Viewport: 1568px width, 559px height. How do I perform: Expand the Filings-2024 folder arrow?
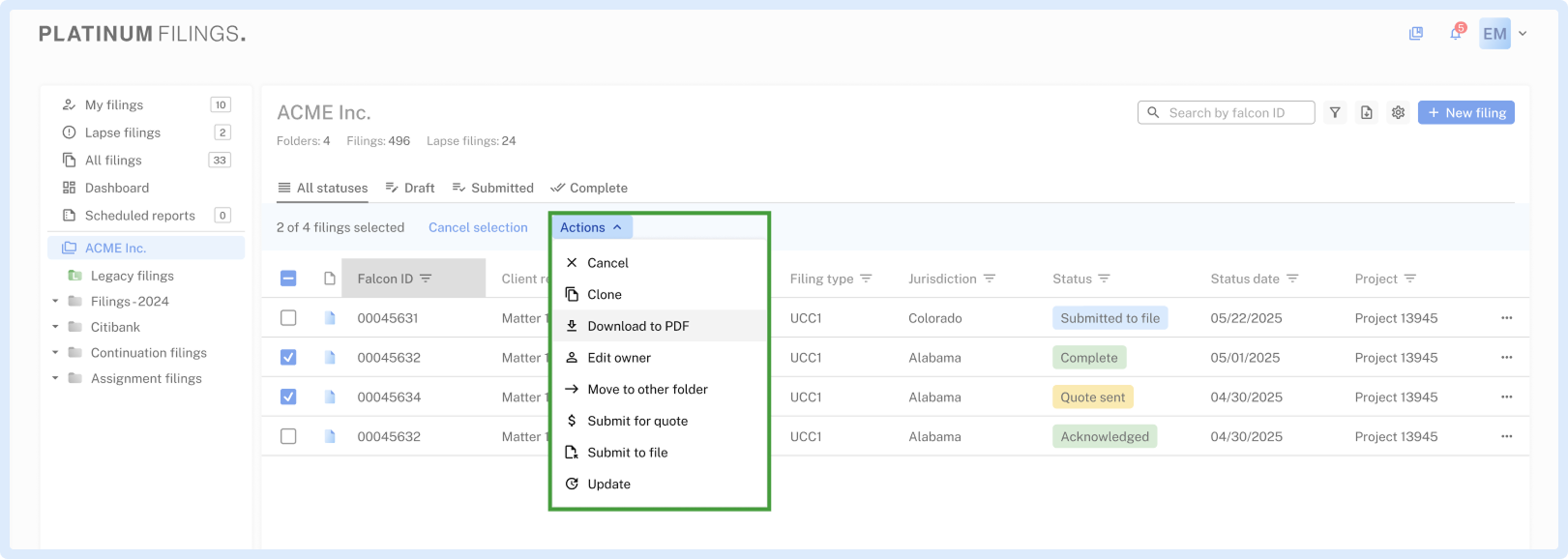click(55, 301)
